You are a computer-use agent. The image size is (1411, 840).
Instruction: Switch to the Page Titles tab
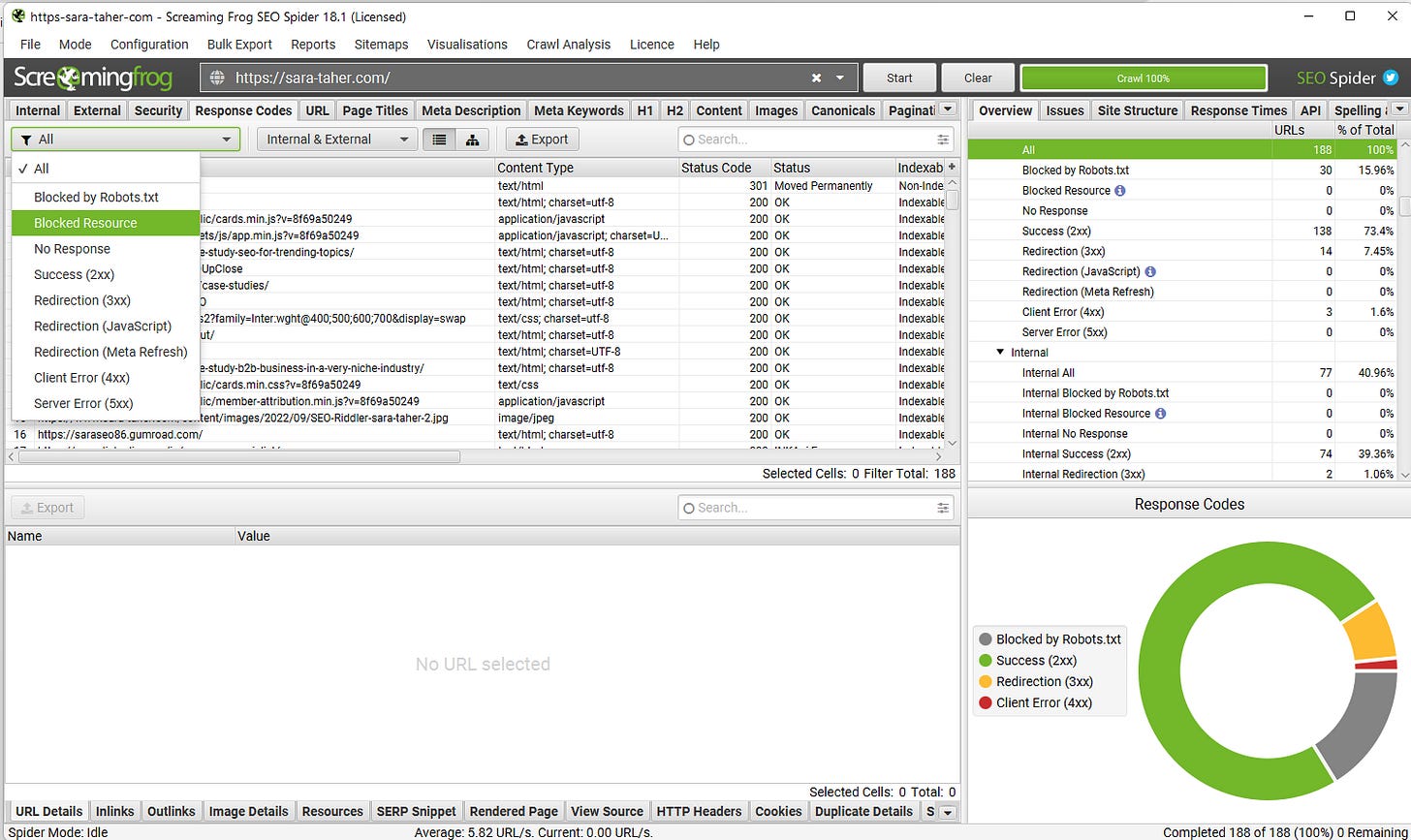click(376, 110)
